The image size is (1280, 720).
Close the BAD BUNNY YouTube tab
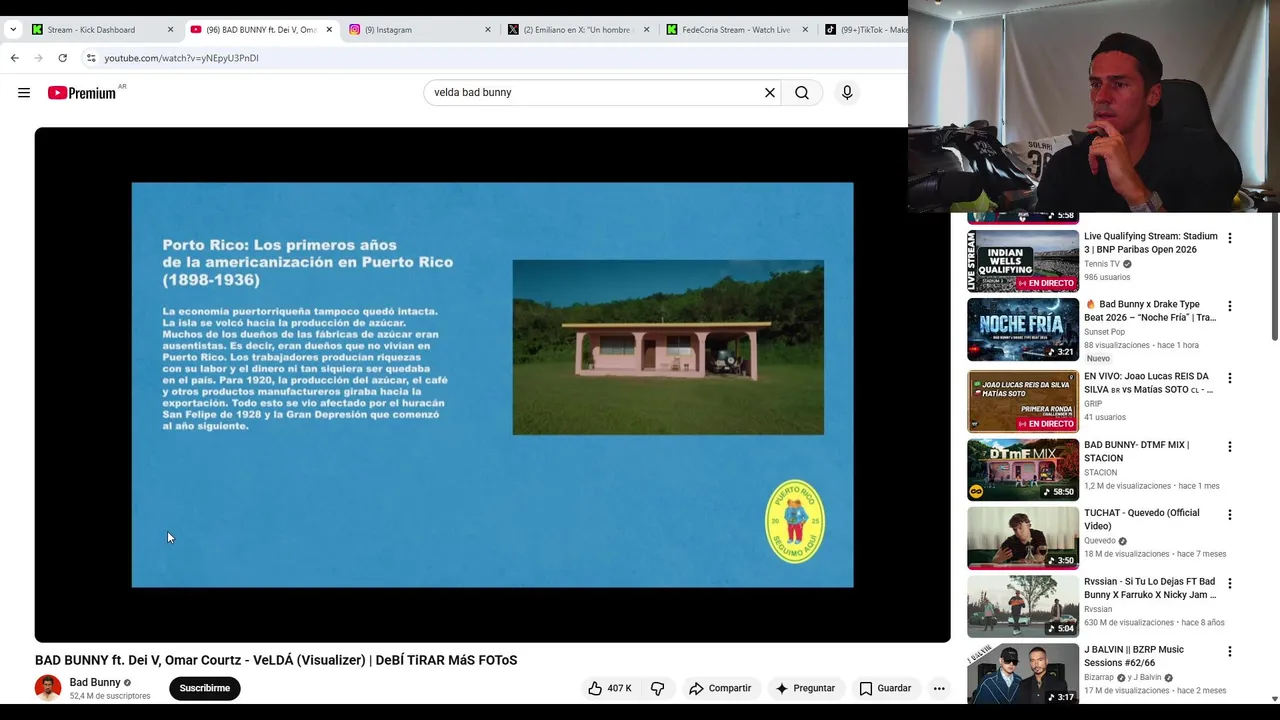coord(329,30)
